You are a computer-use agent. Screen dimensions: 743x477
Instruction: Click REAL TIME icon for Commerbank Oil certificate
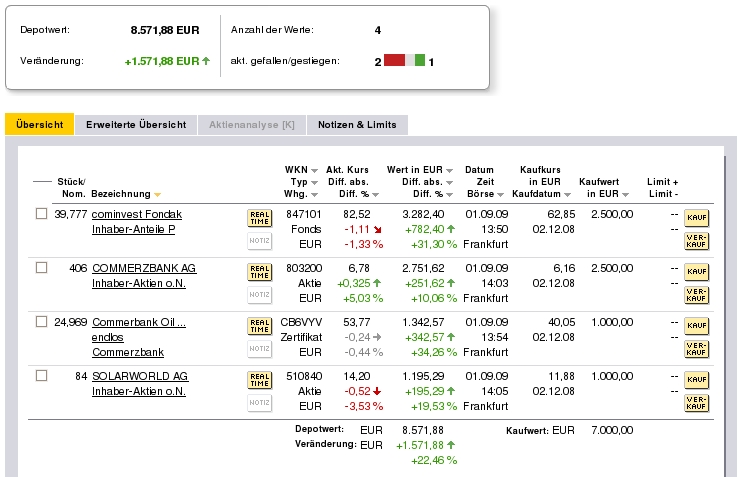pos(260,326)
